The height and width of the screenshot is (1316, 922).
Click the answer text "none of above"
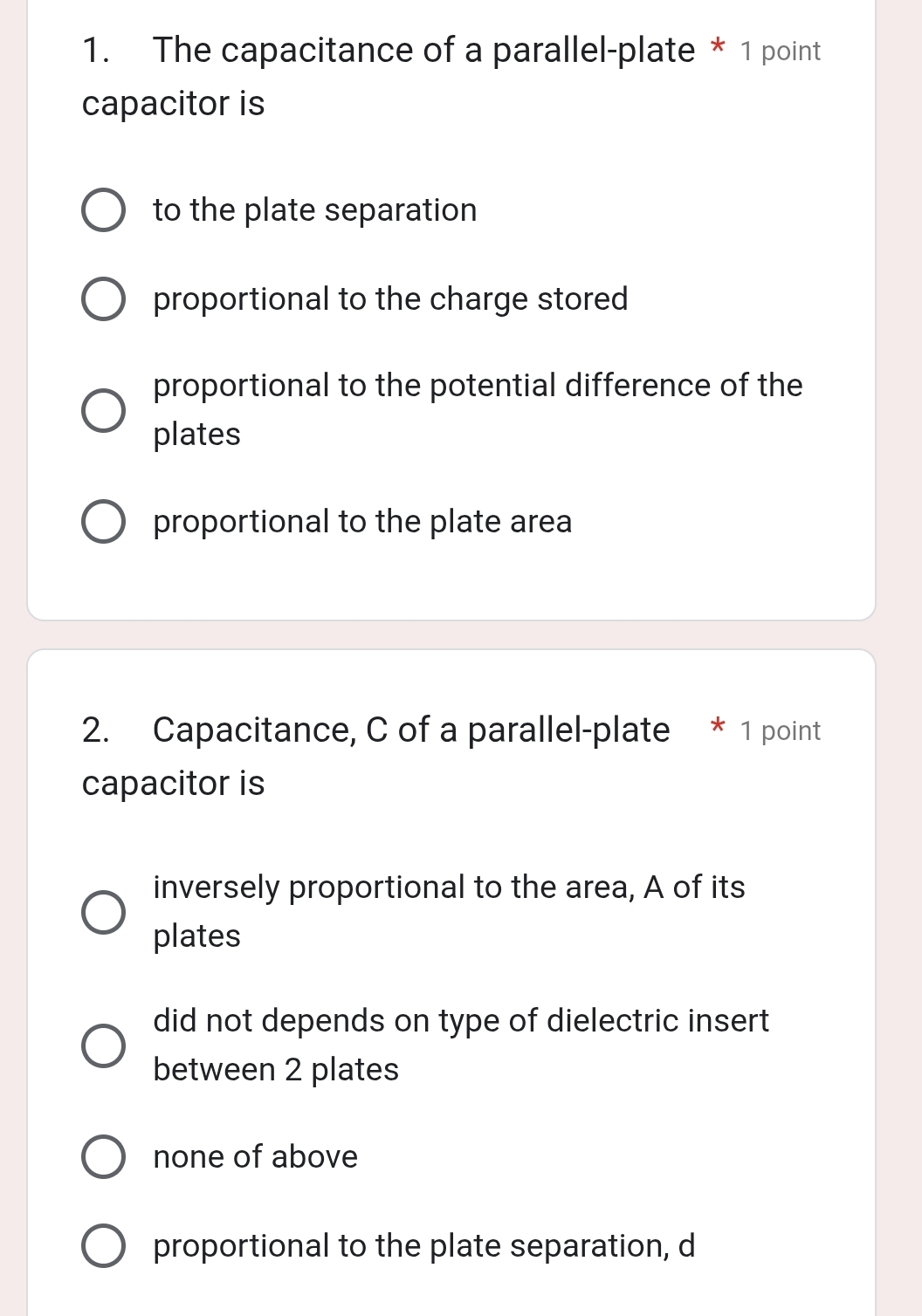coord(255,1158)
